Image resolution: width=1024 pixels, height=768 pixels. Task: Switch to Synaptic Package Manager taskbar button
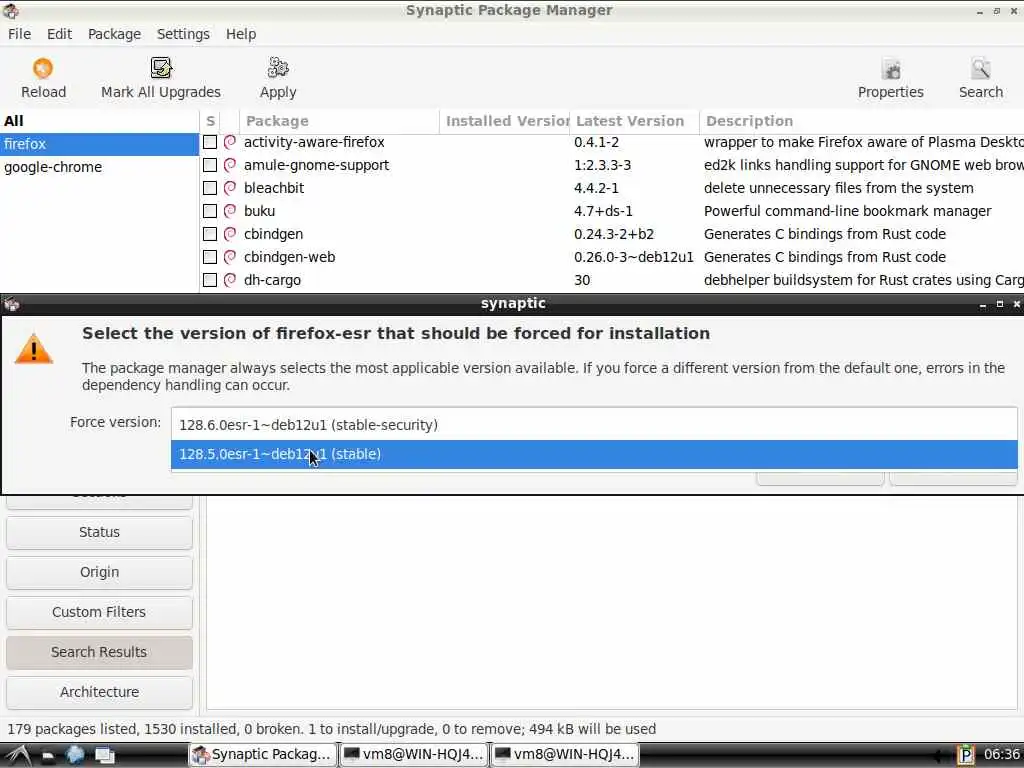coord(263,754)
